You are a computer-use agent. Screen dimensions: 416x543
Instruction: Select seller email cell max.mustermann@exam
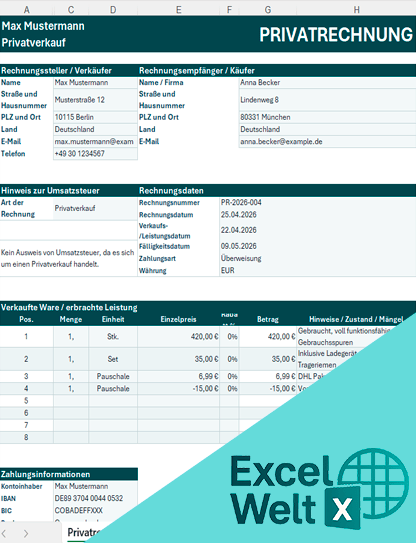pos(95,141)
